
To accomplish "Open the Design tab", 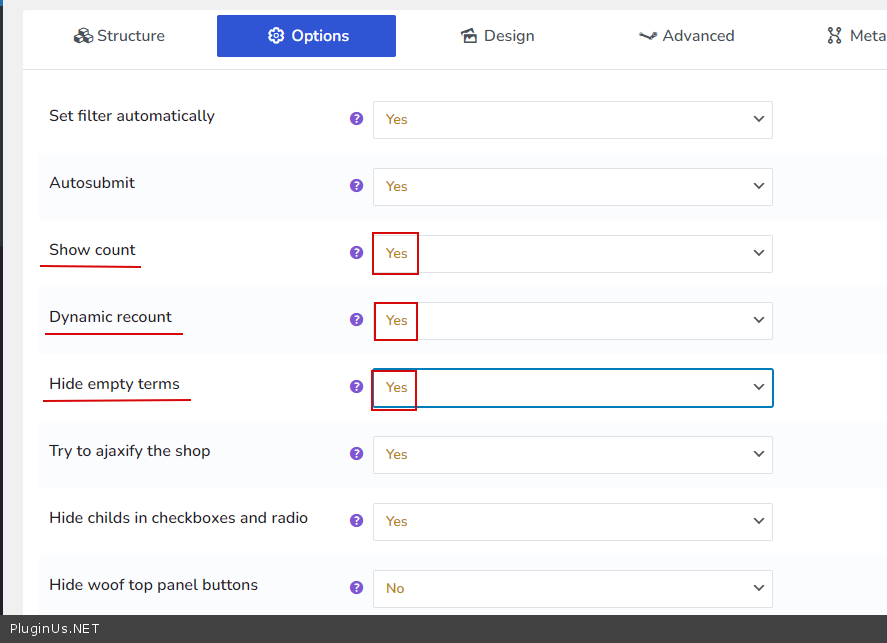I will [x=497, y=36].
